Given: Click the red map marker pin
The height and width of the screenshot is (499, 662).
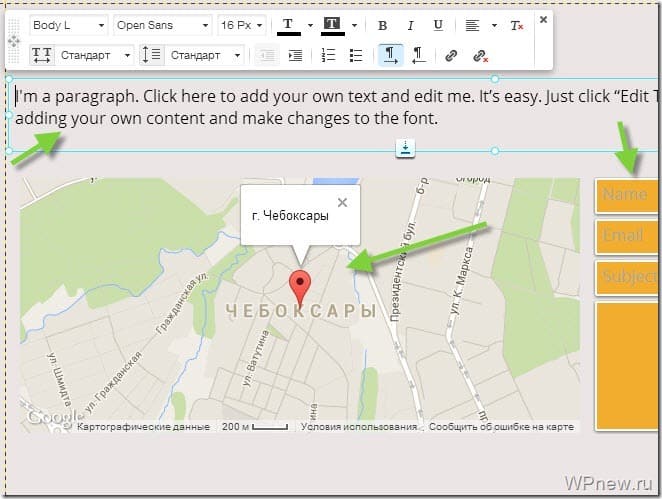Looking at the screenshot, I should click(300, 288).
